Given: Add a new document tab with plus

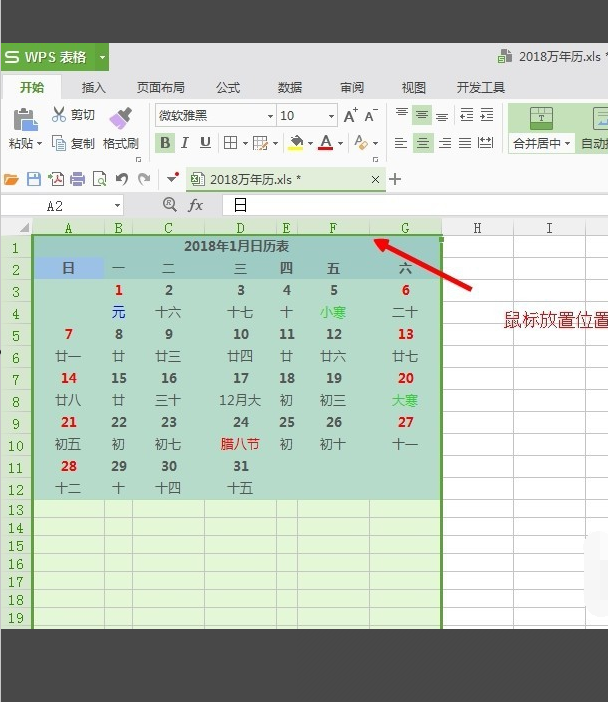Looking at the screenshot, I should tap(395, 180).
